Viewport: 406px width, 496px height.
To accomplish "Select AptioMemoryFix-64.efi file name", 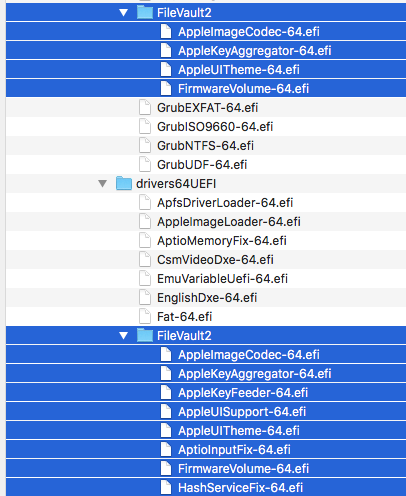I will point(222,241).
